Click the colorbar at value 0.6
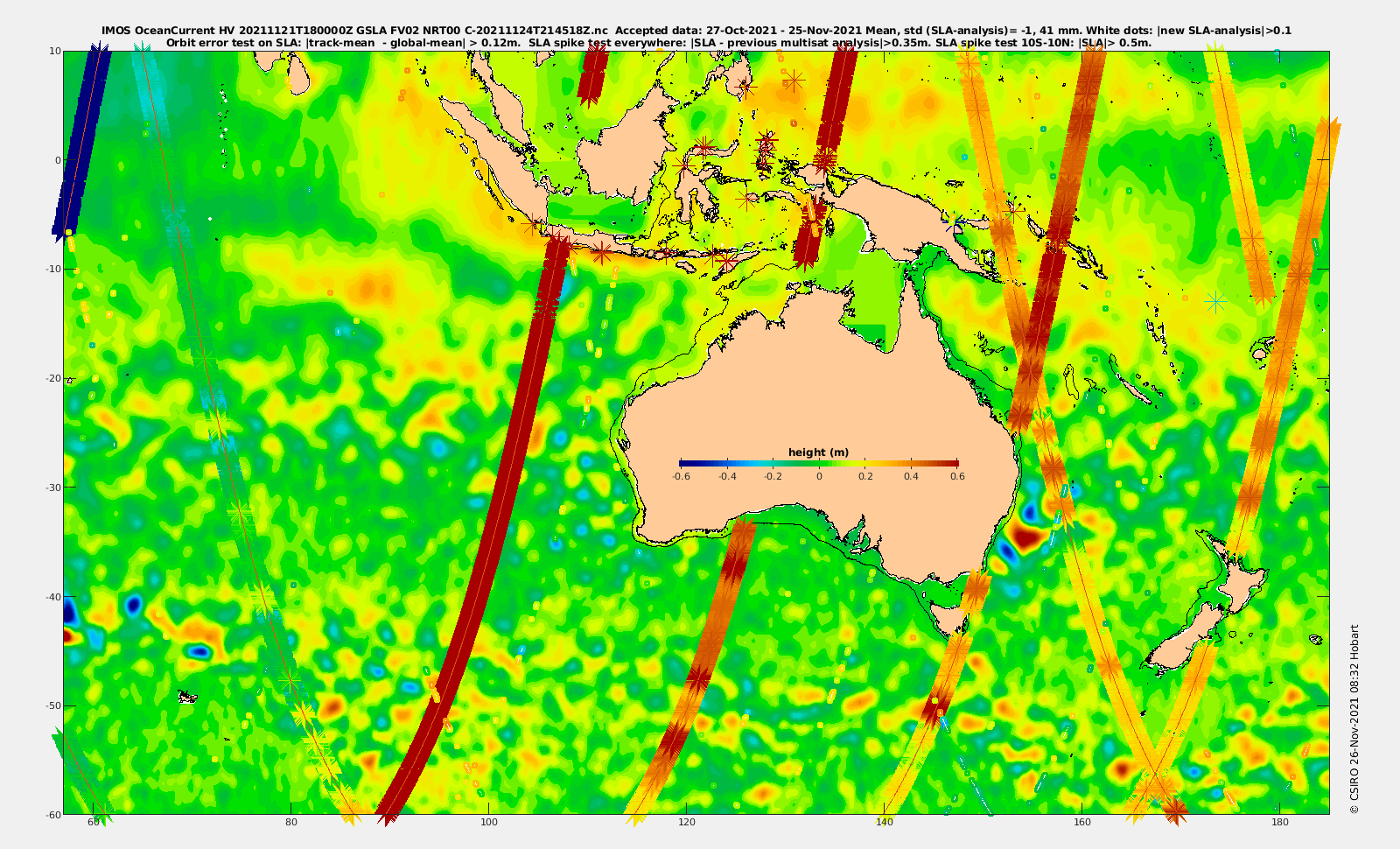The height and width of the screenshot is (849, 1400). (x=957, y=463)
